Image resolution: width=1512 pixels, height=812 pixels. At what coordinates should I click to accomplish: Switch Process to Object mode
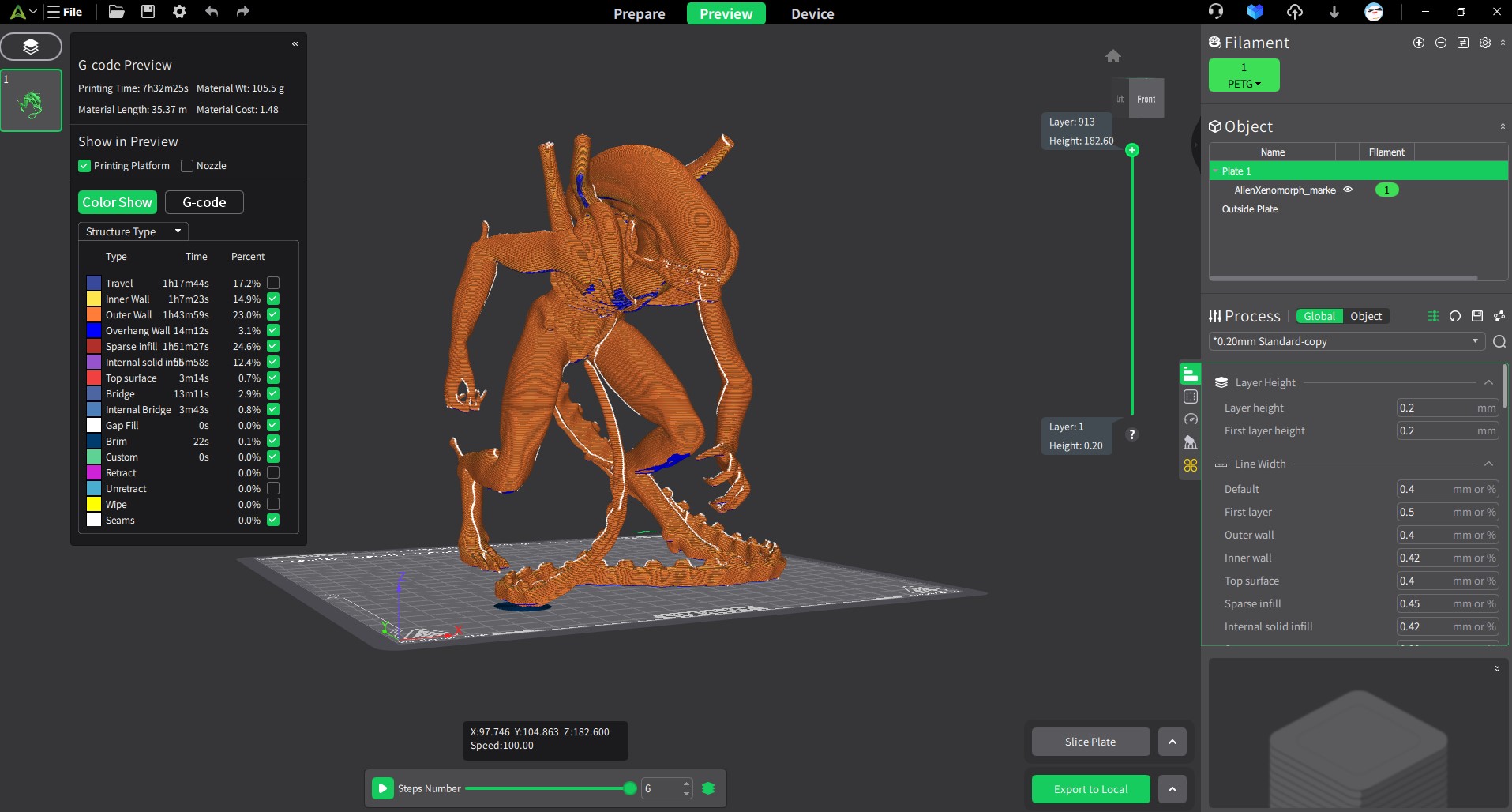pyautogui.click(x=1366, y=316)
